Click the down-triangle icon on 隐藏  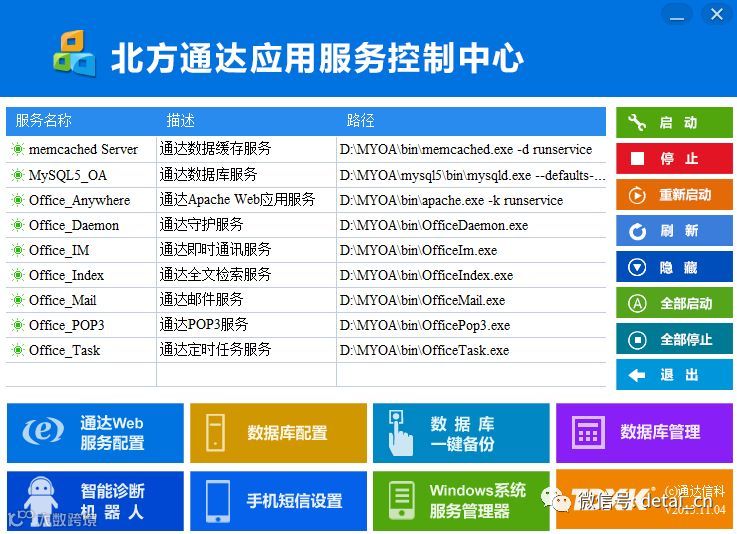(x=637, y=267)
